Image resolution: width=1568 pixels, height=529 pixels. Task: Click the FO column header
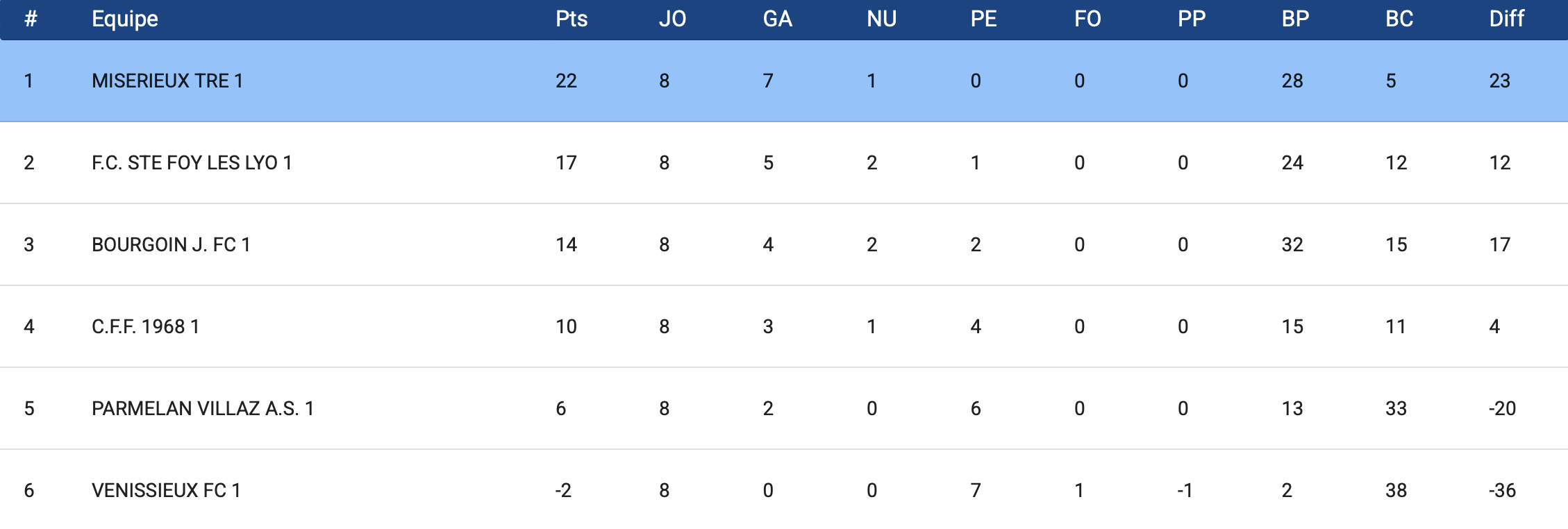click(x=1087, y=19)
